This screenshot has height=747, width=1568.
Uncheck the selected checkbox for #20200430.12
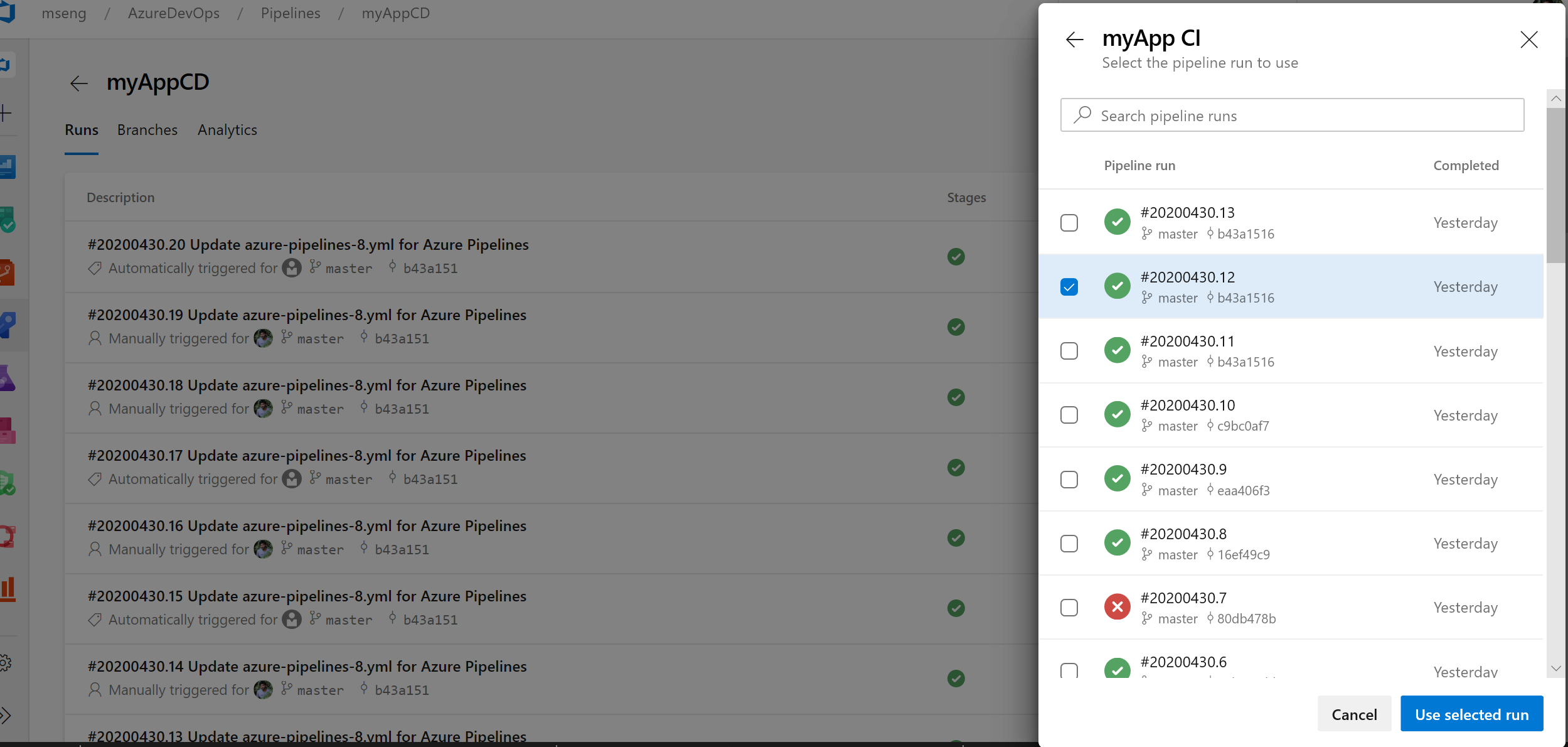[1069, 286]
